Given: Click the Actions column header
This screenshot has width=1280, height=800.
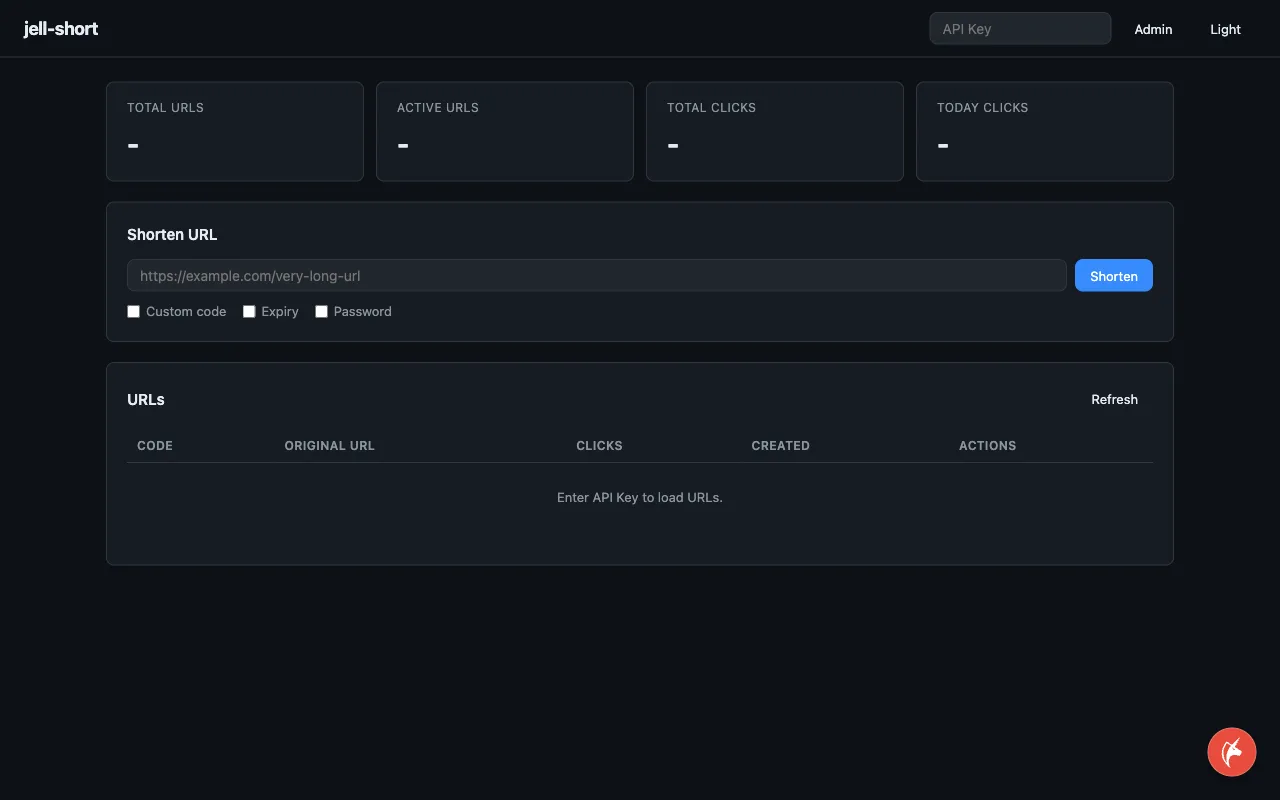Looking at the screenshot, I should 987,446.
